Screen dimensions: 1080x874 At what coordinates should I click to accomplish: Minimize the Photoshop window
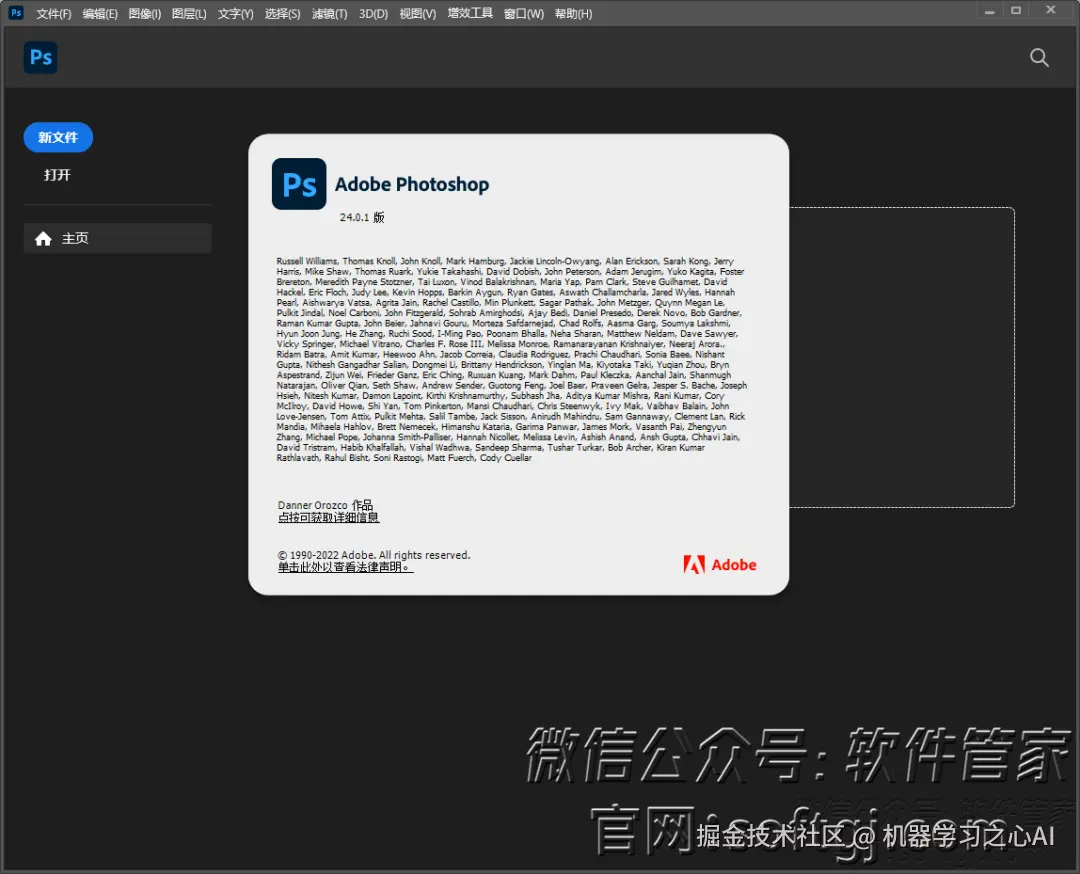tap(989, 11)
